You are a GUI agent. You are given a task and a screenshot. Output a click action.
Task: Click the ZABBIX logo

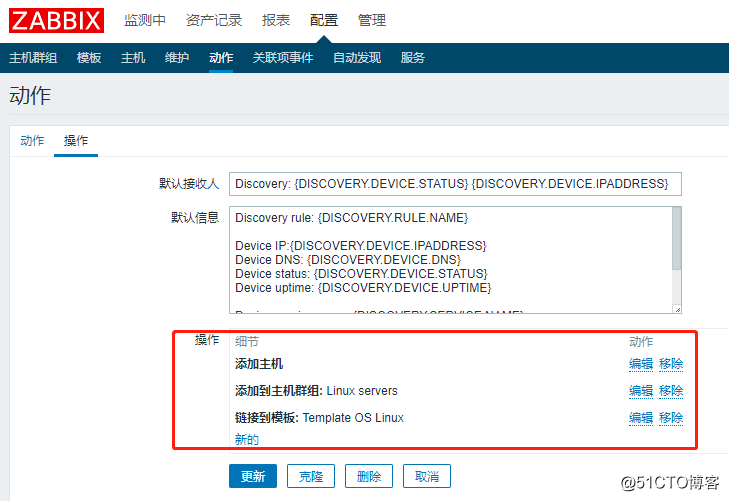[56, 20]
